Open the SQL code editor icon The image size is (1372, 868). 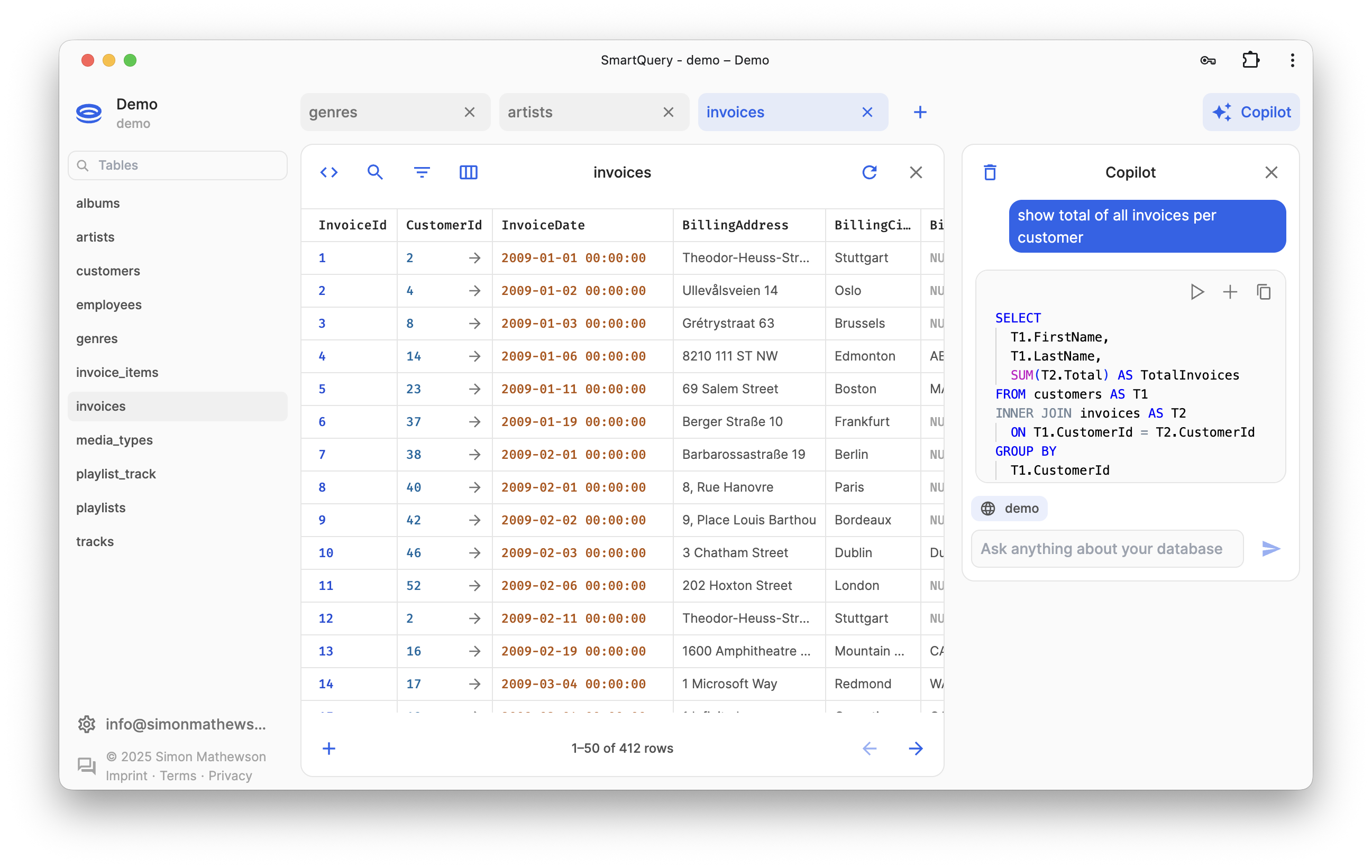(x=329, y=172)
